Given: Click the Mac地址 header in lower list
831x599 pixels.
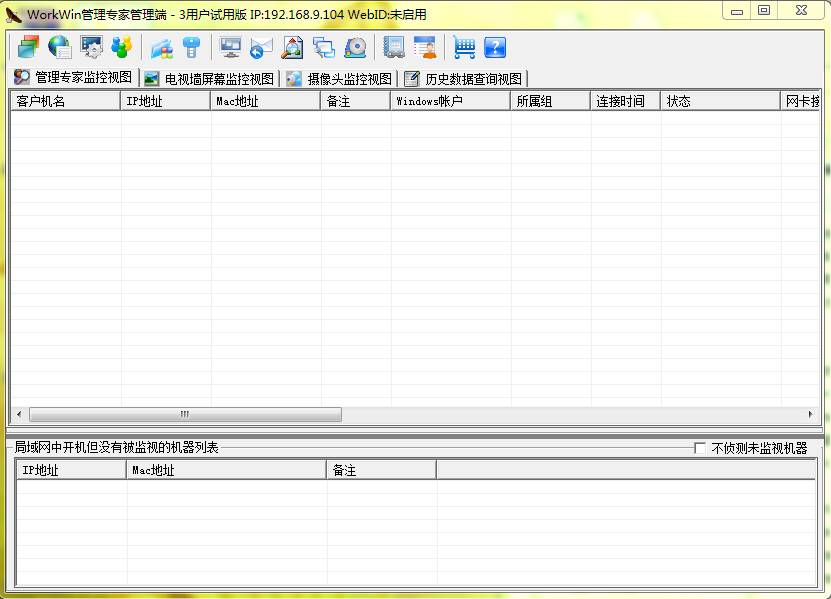Looking at the screenshot, I should coord(226,470).
